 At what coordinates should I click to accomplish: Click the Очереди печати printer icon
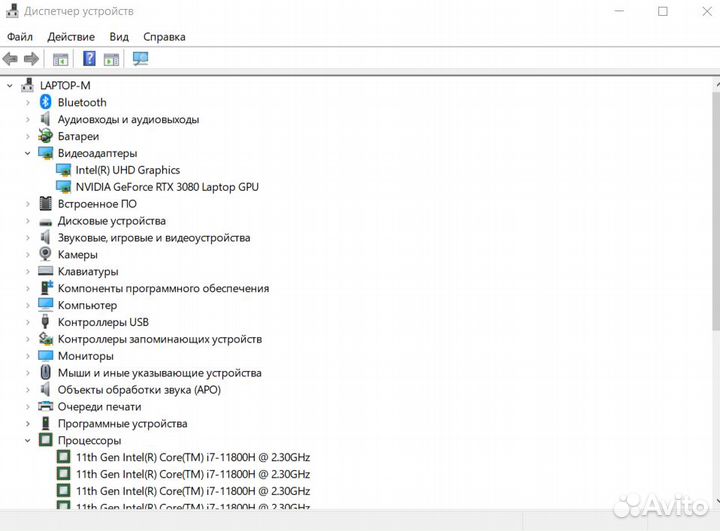click(46, 407)
